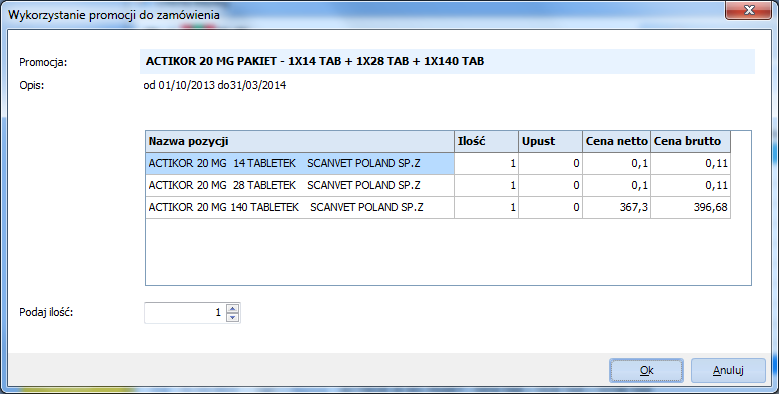This screenshot has width=779, height=394.
Task: Click the Upust cell of the 14 TABLETEK row
Action: tap(550, 163)
